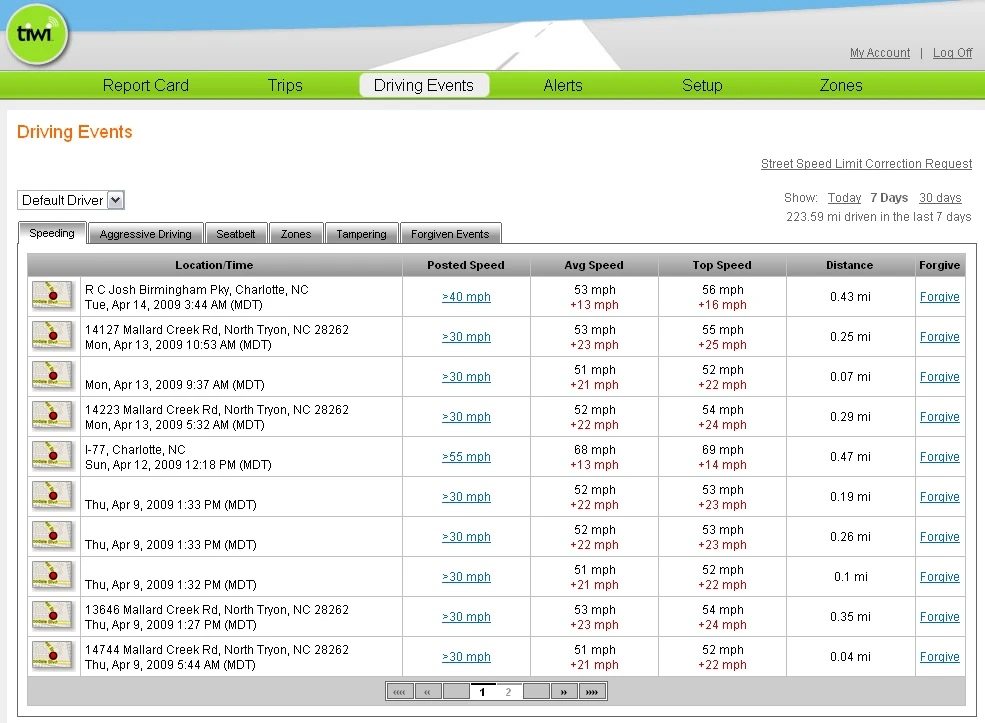Go to next page of results
The height and width of the screenshot is (723, 985).
[564, 692]
